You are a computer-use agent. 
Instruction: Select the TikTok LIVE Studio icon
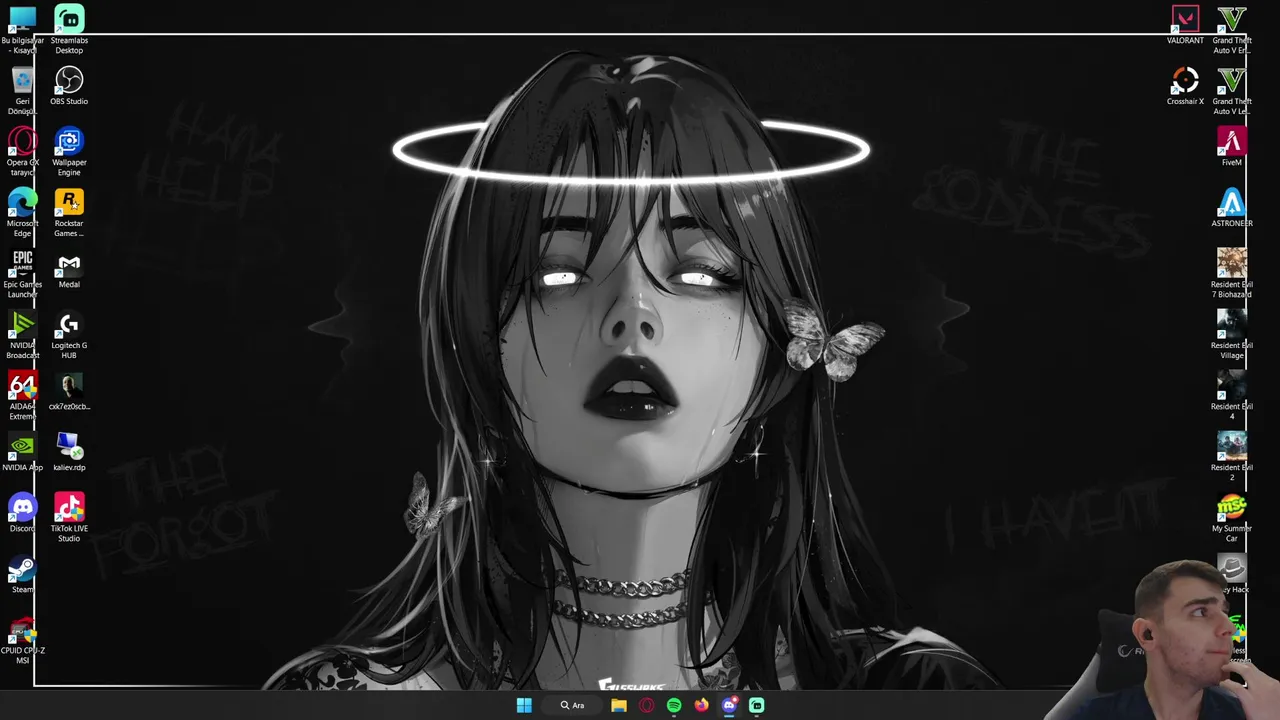click(69, 507)
